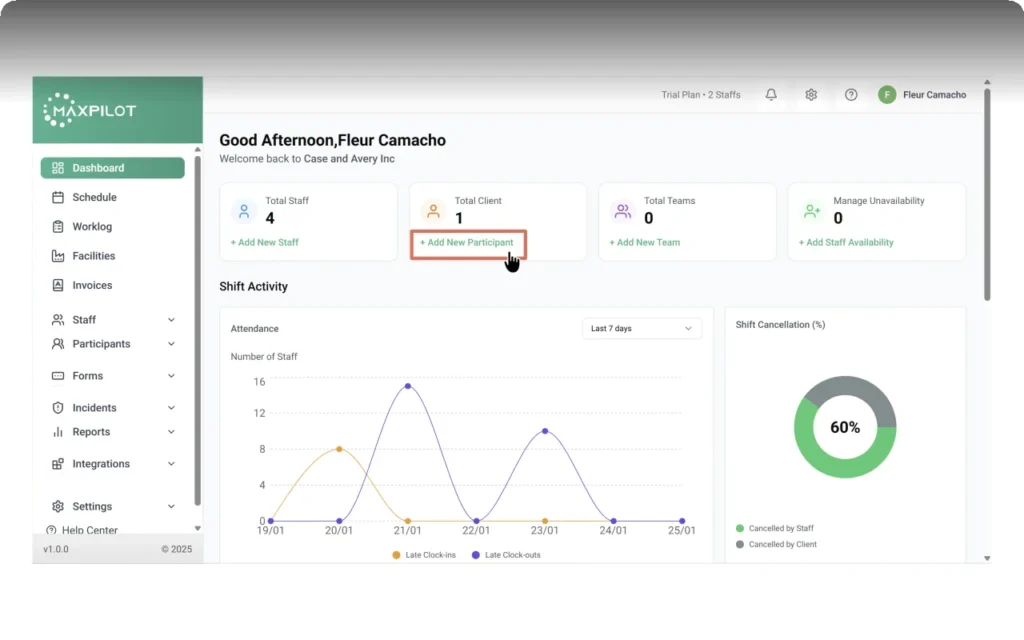Toggle the Late Clock-ins legend item
This screenshot has height=640, width=1024.
[x=424, y=555]
